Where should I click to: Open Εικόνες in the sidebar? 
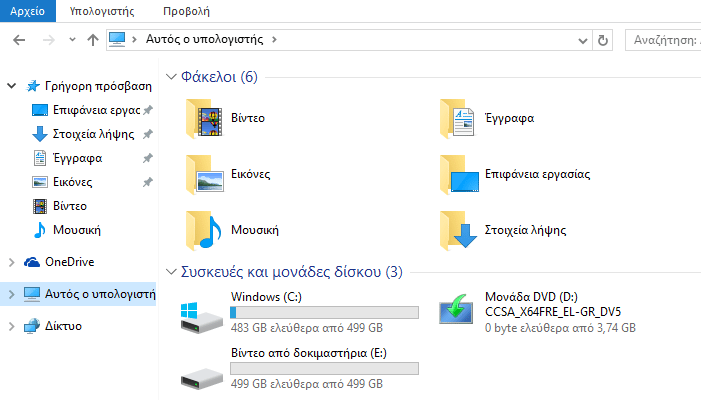click(72, 182)
